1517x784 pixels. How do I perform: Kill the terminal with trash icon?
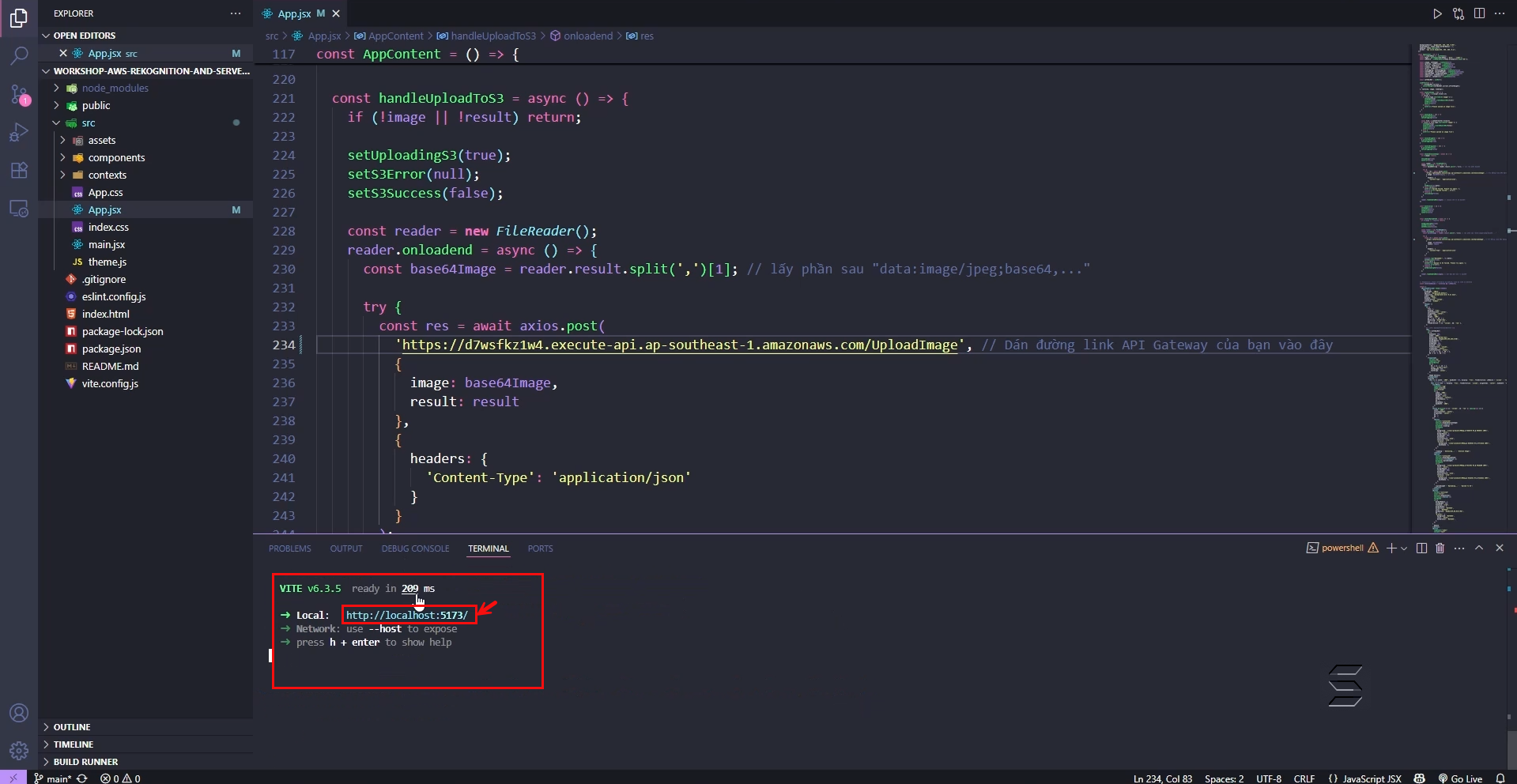coord(1440,548)
